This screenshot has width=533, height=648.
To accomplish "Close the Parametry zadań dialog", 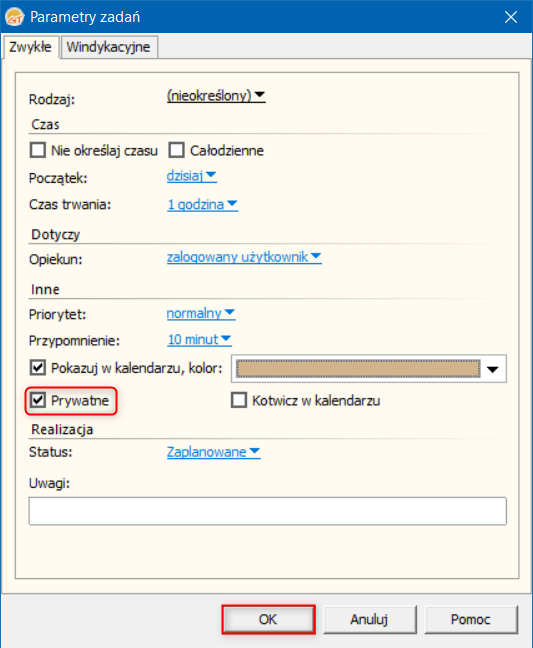I will 511,17.
